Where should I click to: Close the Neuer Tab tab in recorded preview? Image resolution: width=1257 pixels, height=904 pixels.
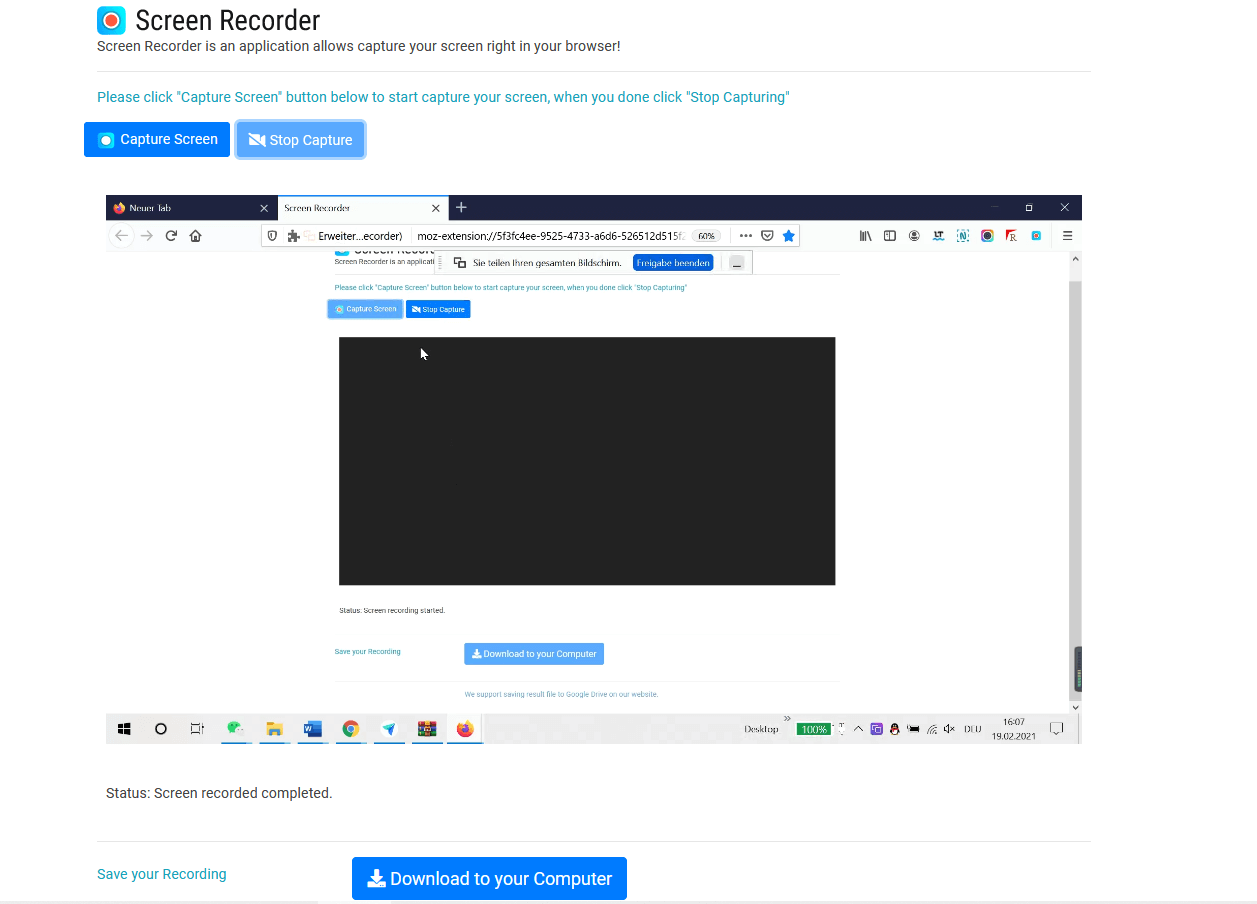(x=264, y=208)
